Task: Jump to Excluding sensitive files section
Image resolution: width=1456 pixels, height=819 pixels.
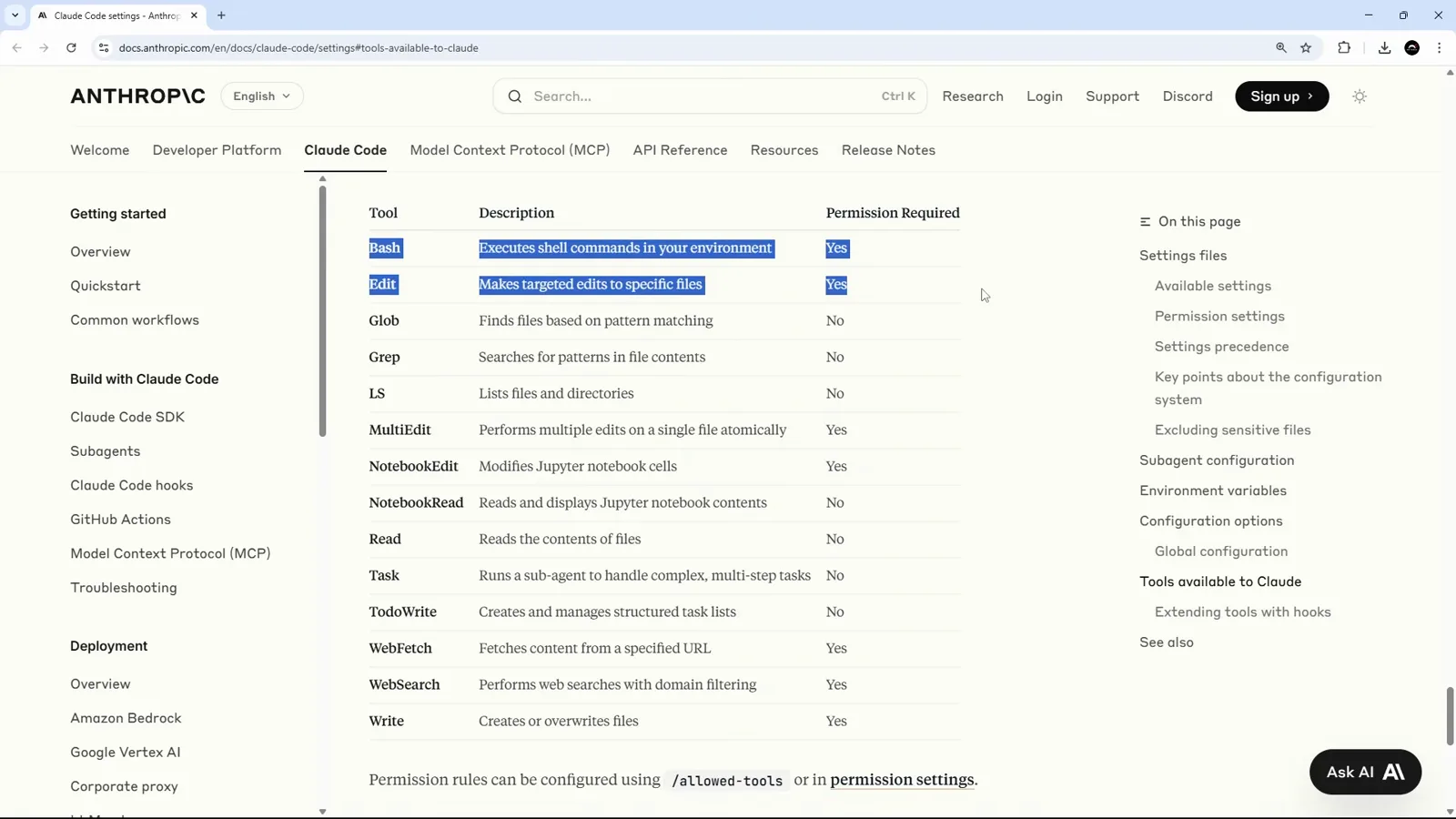Action: click(1232, 430)
